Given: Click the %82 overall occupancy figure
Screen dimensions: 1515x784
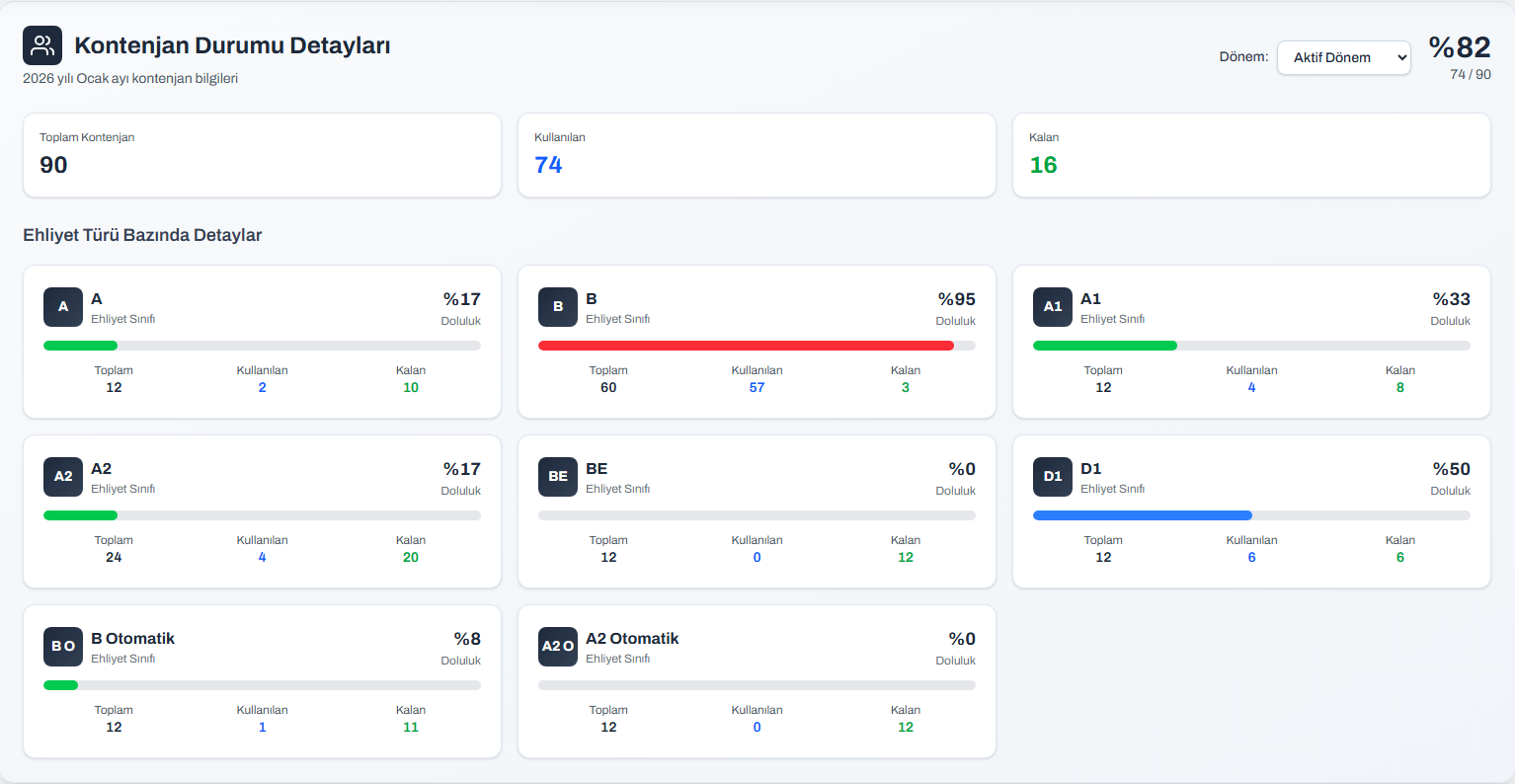Looking at the screenshot, I should (x=1459, y=47).
